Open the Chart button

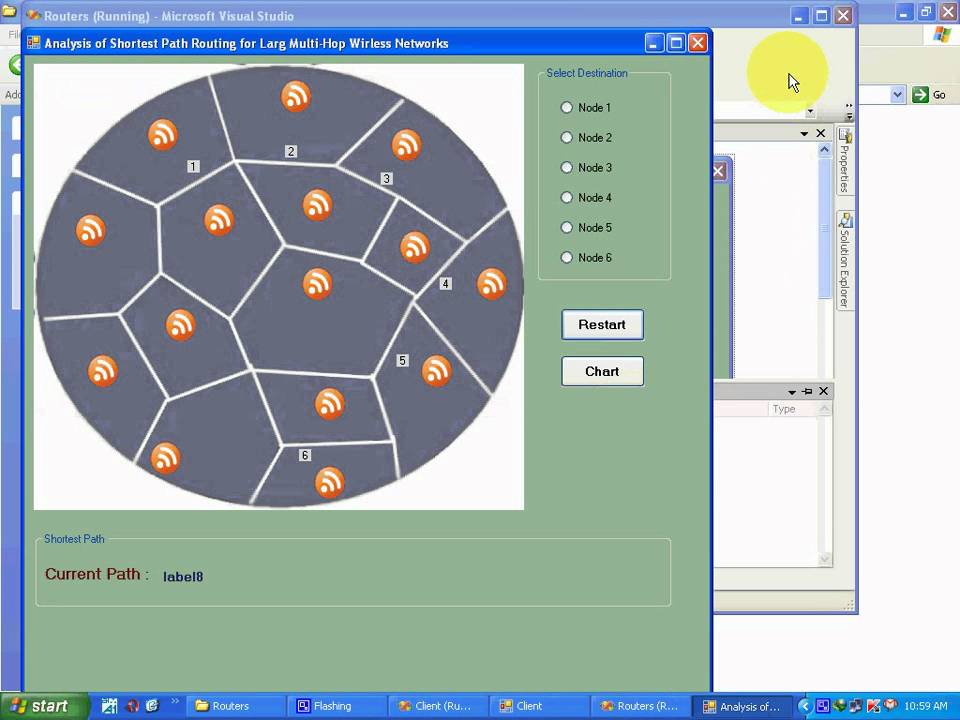602,372
